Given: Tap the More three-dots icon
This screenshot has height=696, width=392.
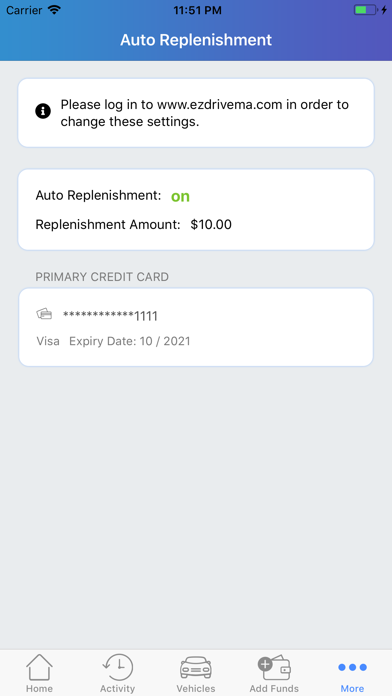Looking at the screenshot, I should (x=352, y=667).
